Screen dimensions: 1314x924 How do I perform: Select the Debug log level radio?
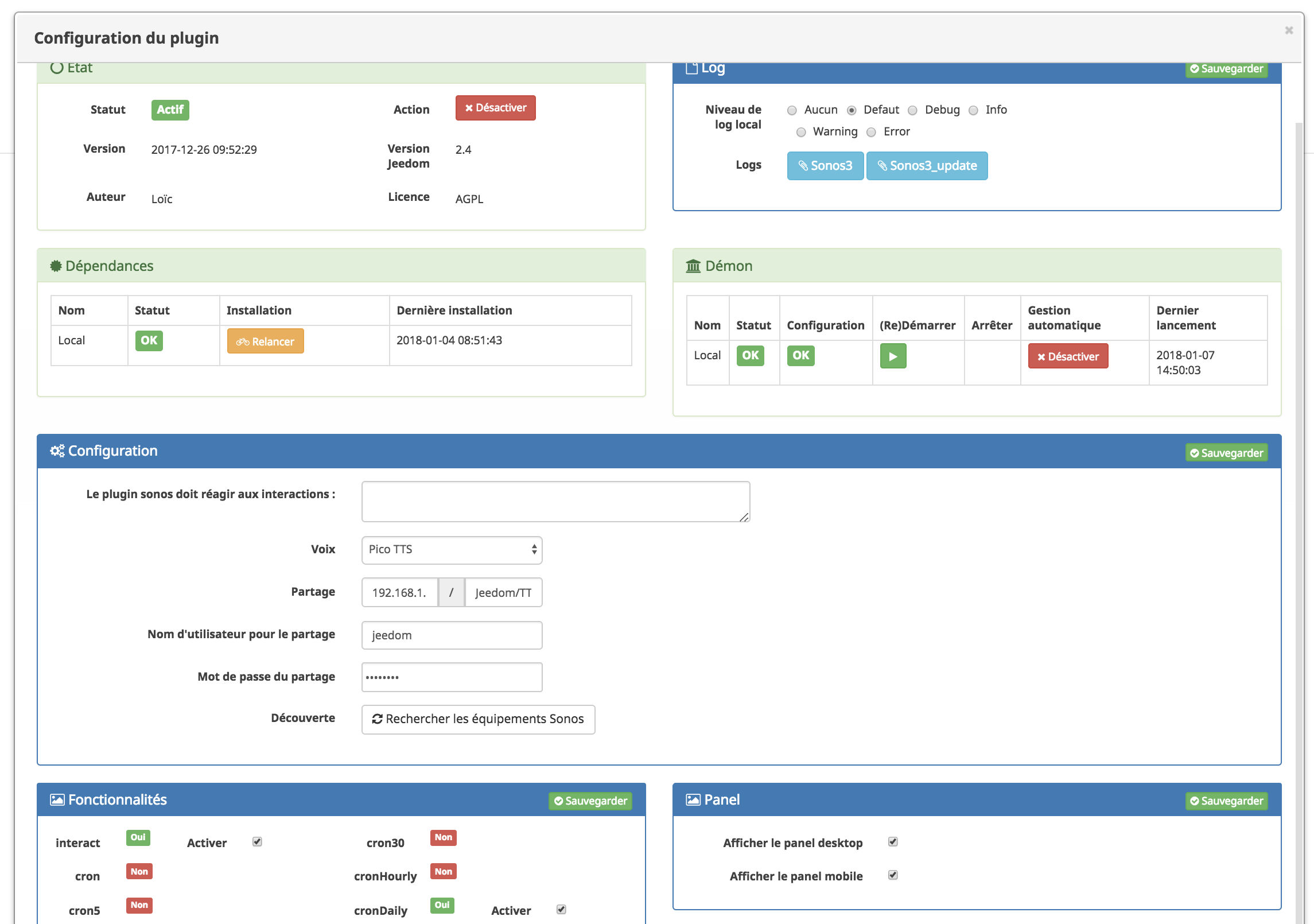point(912,110)
